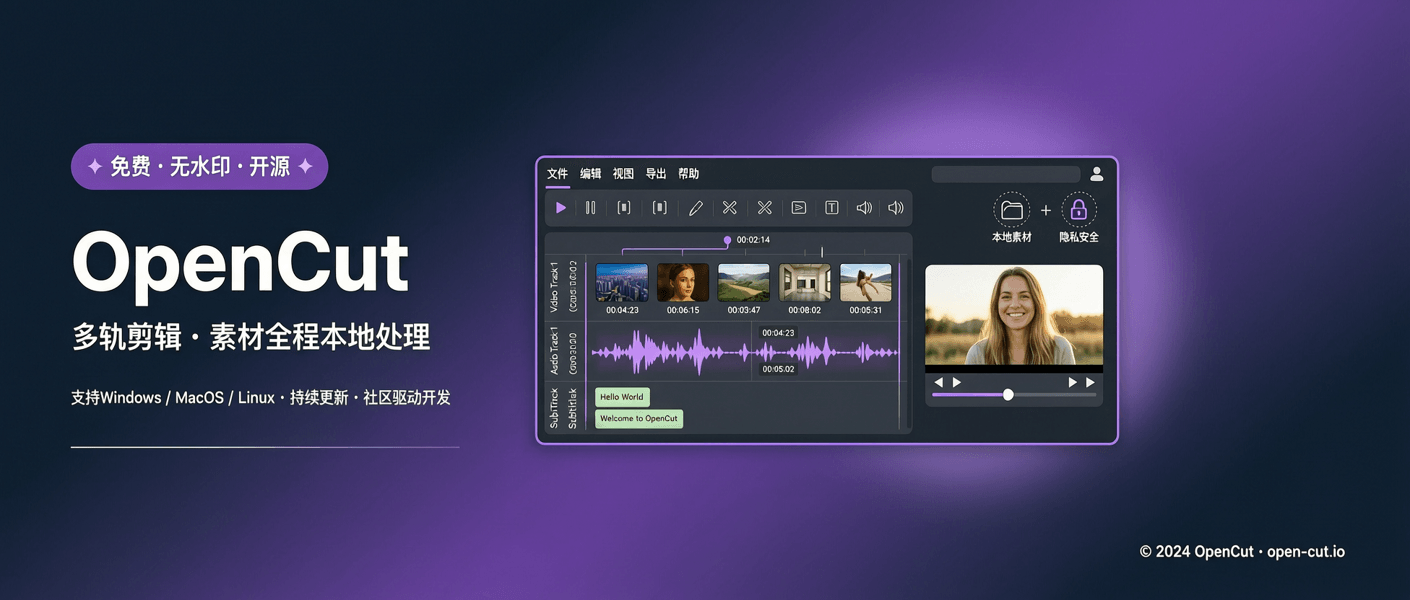The image size is (1410, 600).
Task: Click the rewind left-arrow under the preview
Action: 938,383
